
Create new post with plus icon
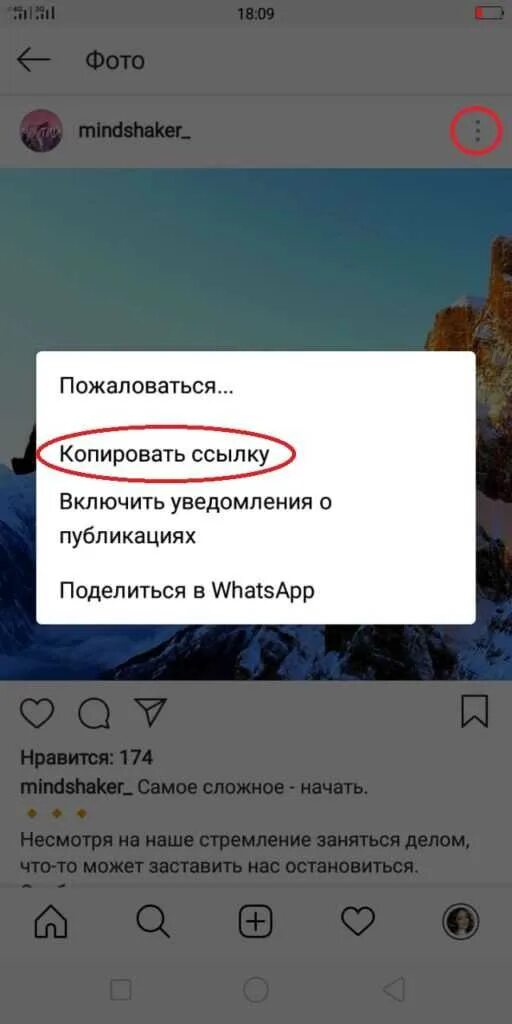coord(255,922)
